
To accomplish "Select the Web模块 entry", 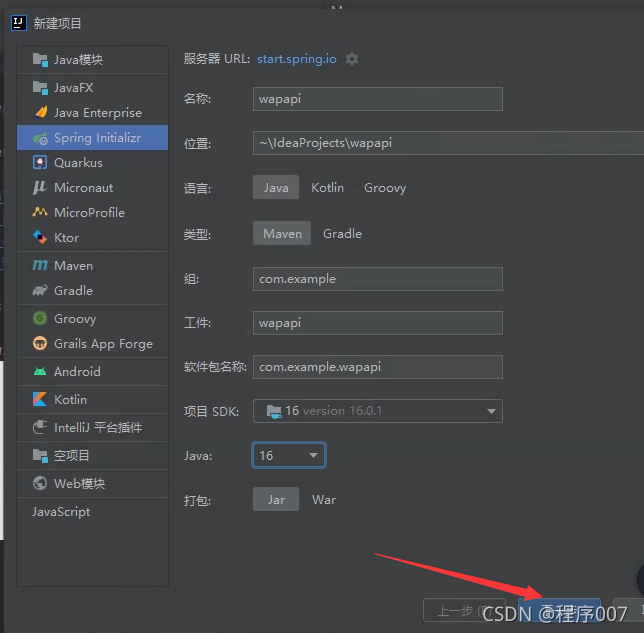I will tap(92, 483).
